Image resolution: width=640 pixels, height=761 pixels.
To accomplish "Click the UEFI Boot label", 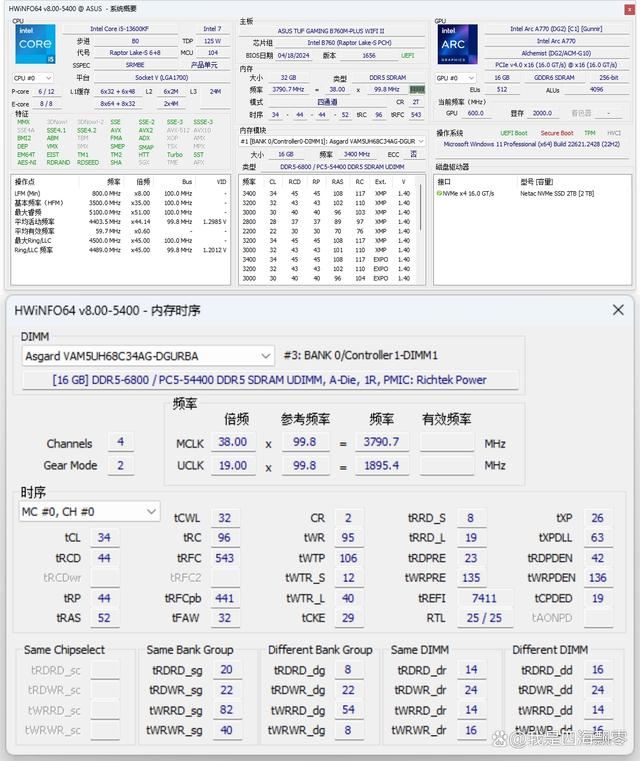I will tap(514, 133).
